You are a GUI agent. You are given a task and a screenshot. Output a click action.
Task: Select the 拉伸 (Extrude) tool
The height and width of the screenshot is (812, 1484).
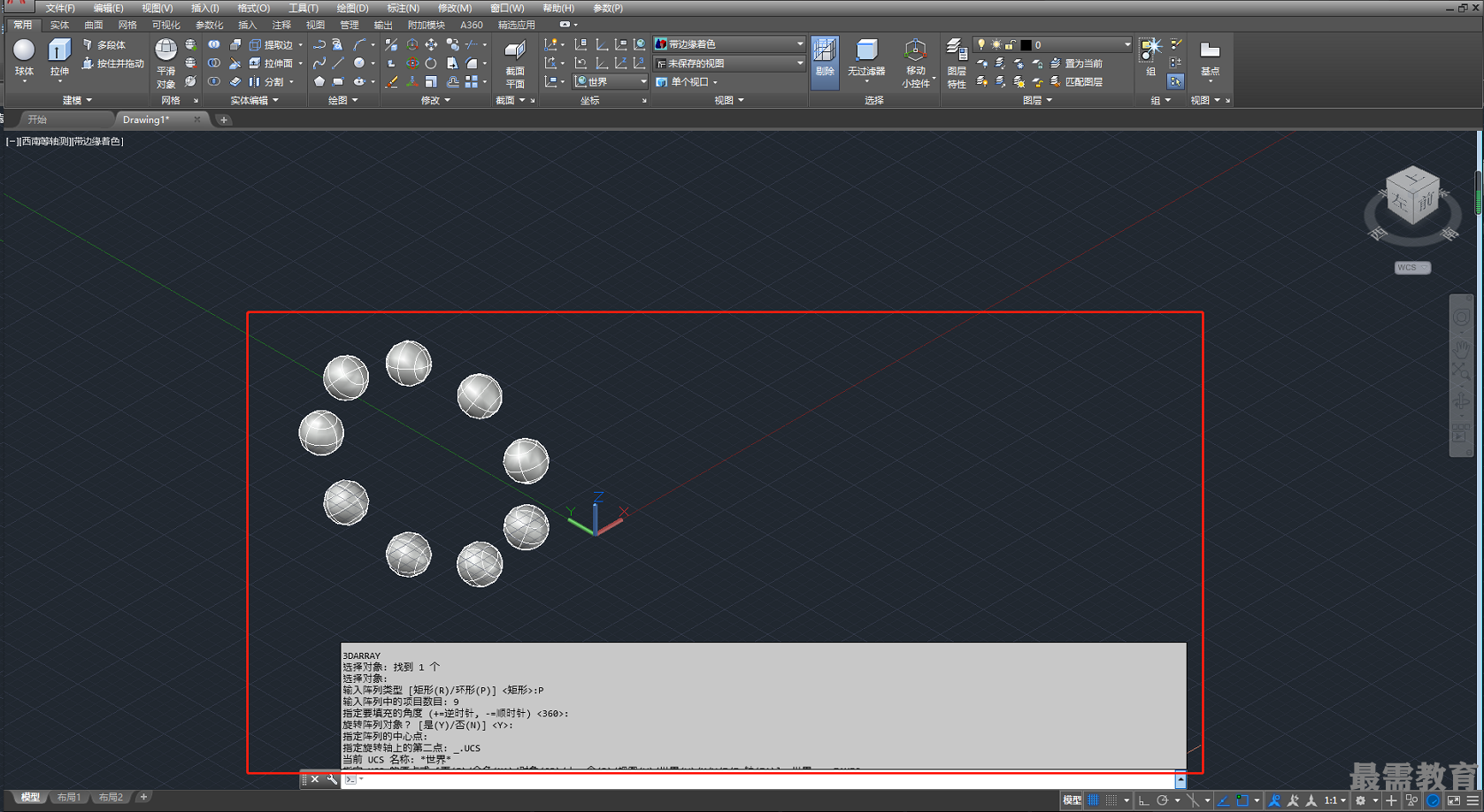tap(59, 58)
